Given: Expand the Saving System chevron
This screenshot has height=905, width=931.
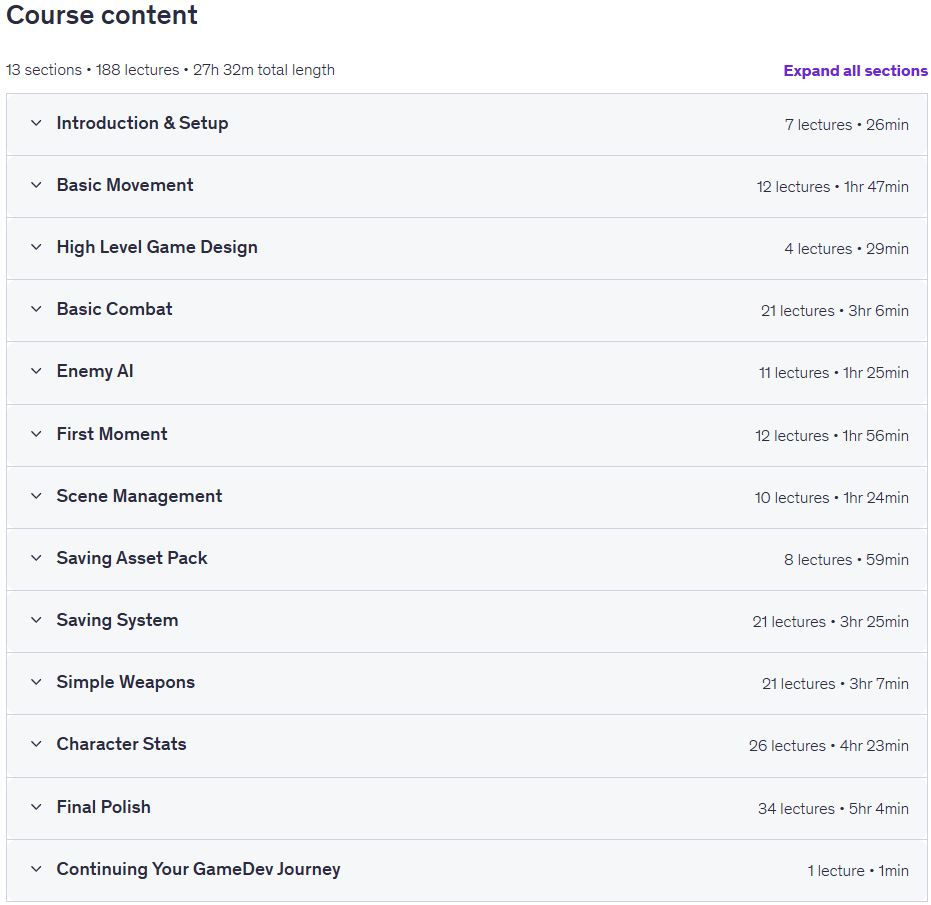Looking at the screenshot, I should (x=36, y=620).
